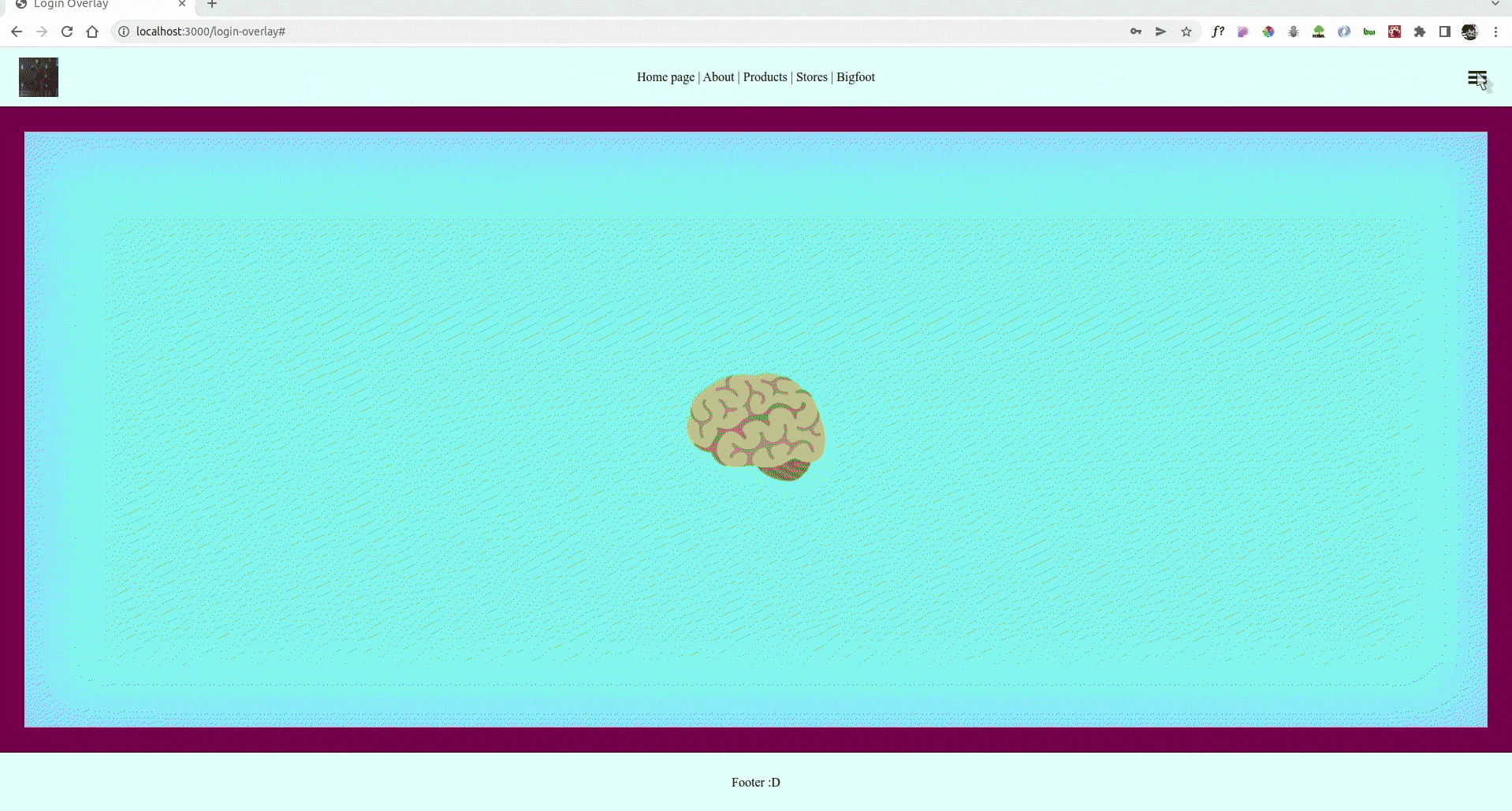Open the Extensions puzzle piece menu

click(x=1420, y=32)
